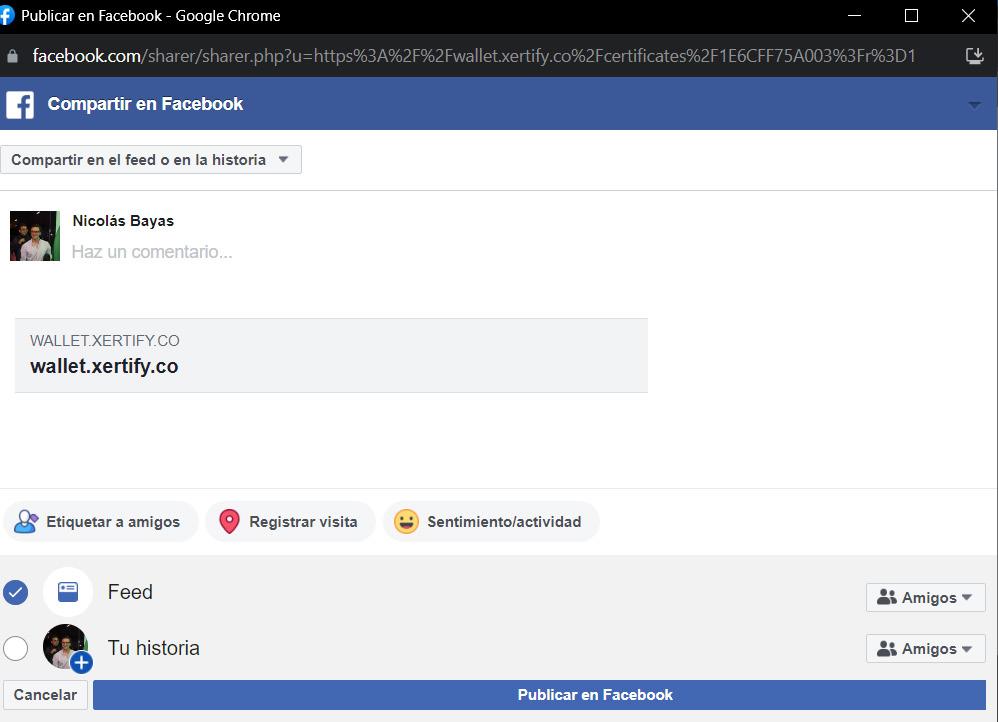This screenshot has height=722, width=998.
Task: Click the Cancelar button
Action: coord(45,695)
